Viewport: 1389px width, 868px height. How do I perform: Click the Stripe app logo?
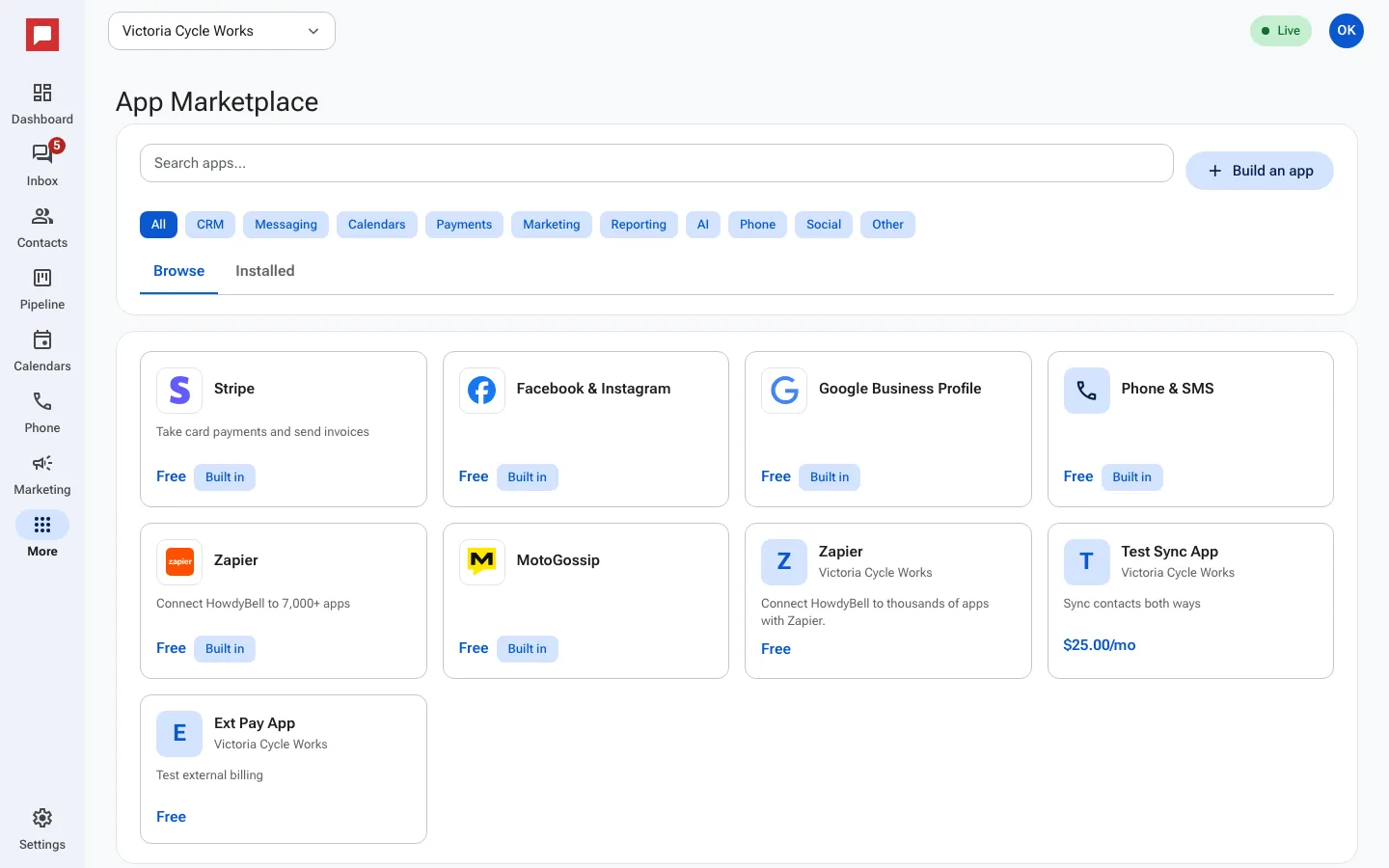[x=179, y=391]
